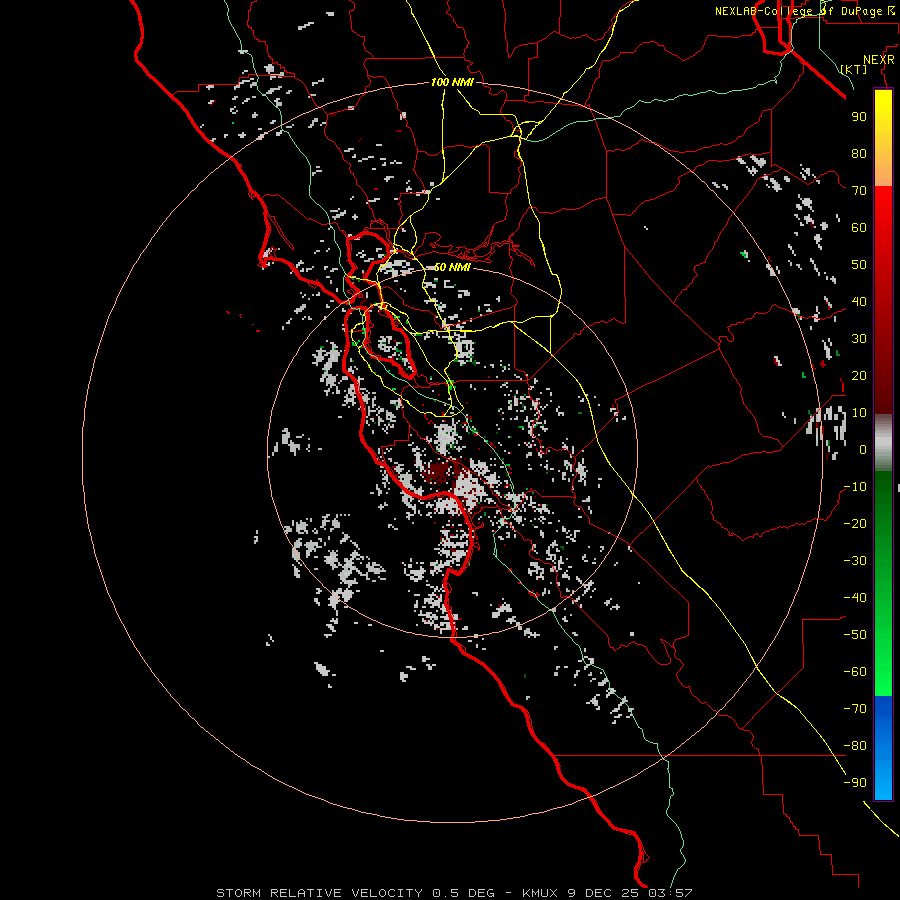Viewport: 900px width, 900px height.
Task: Click the 60 value on the velocity scale
Action: 859,227
